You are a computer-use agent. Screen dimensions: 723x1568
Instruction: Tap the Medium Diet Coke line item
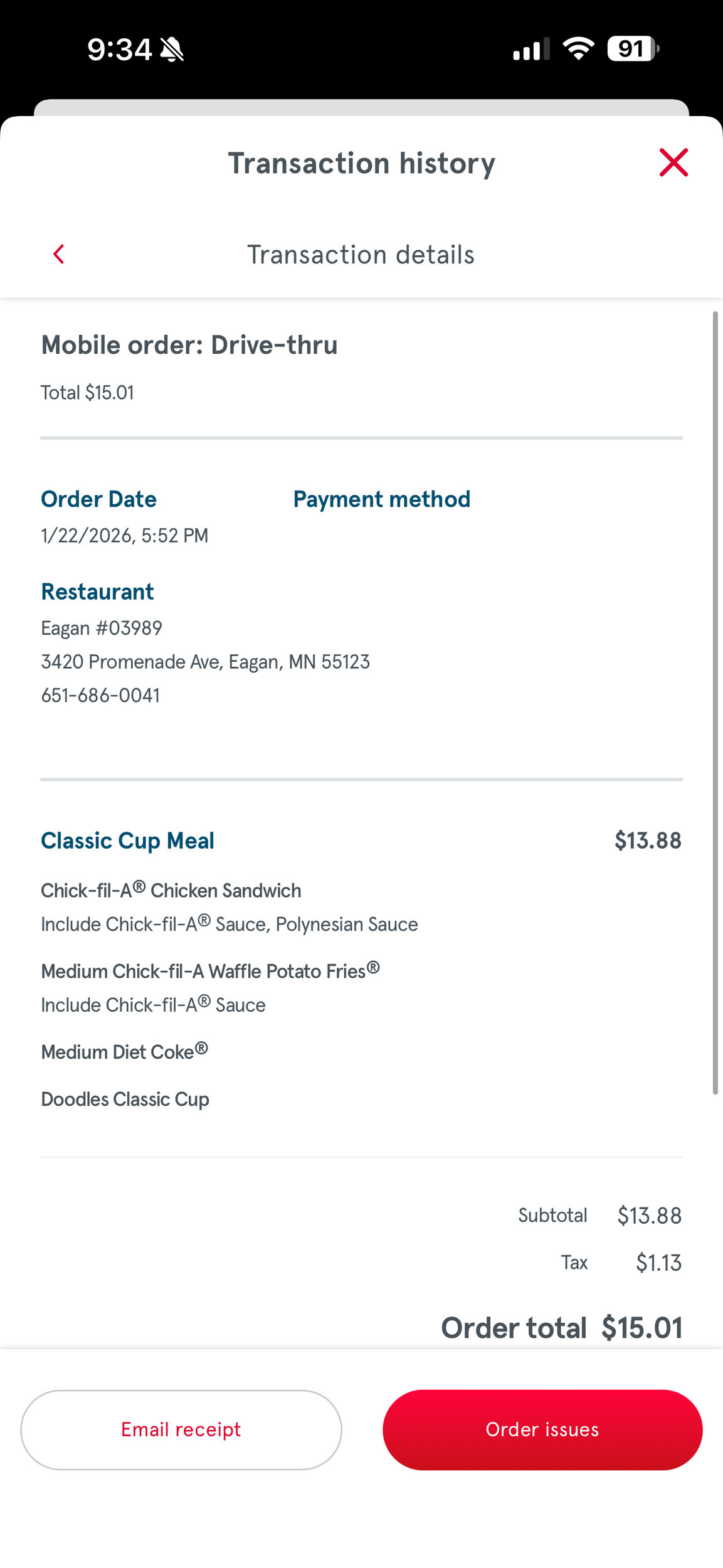tap(124, 1052)
